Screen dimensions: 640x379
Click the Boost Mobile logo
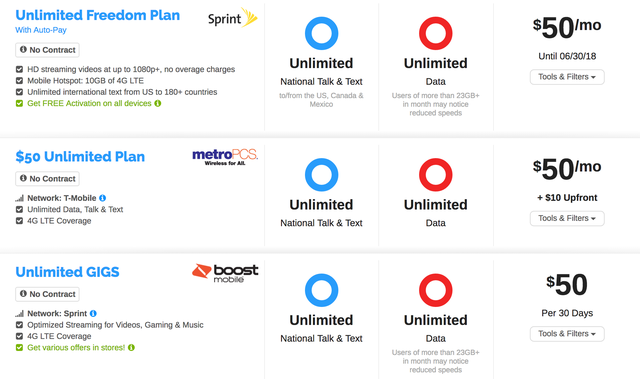(225, 273)
